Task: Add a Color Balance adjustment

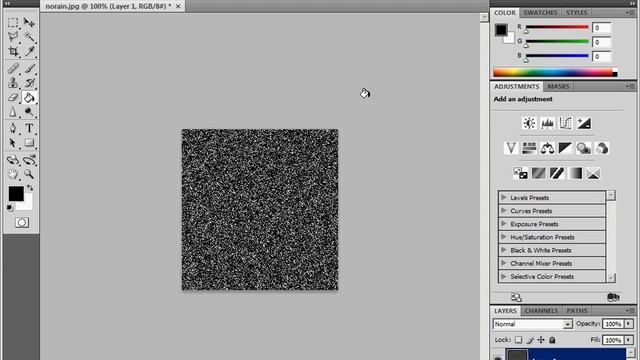Action: pyautogui.click(x=547, y=148)
